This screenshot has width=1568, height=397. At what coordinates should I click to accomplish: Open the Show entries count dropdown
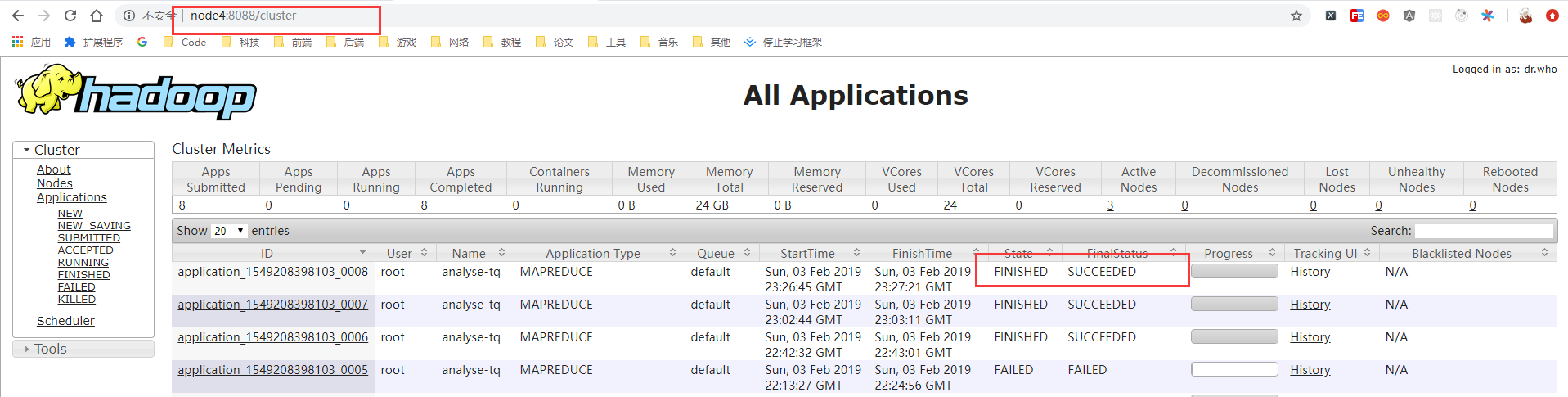coord(229,231)
